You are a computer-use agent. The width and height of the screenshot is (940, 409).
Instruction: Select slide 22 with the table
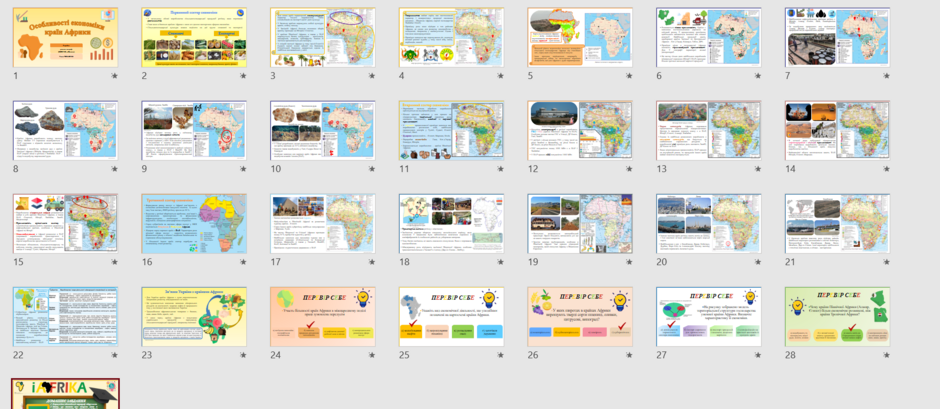65,316
